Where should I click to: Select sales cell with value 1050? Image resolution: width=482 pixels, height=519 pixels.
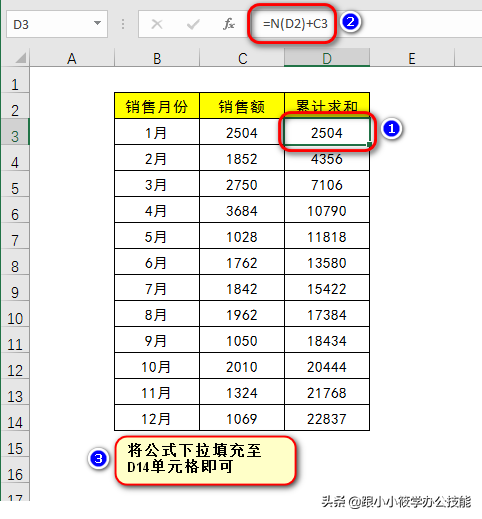coord(242,340)
